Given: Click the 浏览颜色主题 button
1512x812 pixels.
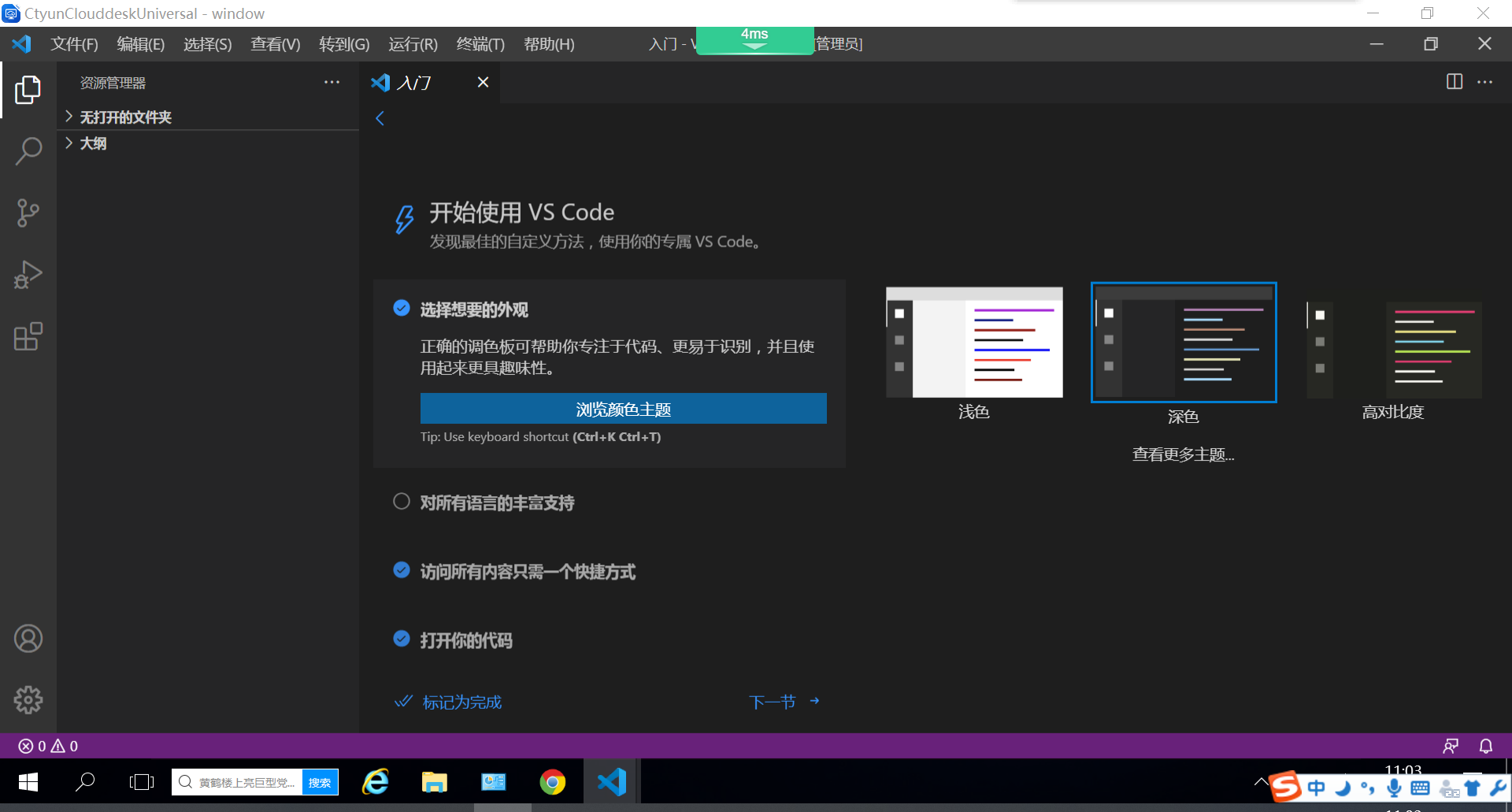Looking at the screenshot, I should (x=622, y=408).
